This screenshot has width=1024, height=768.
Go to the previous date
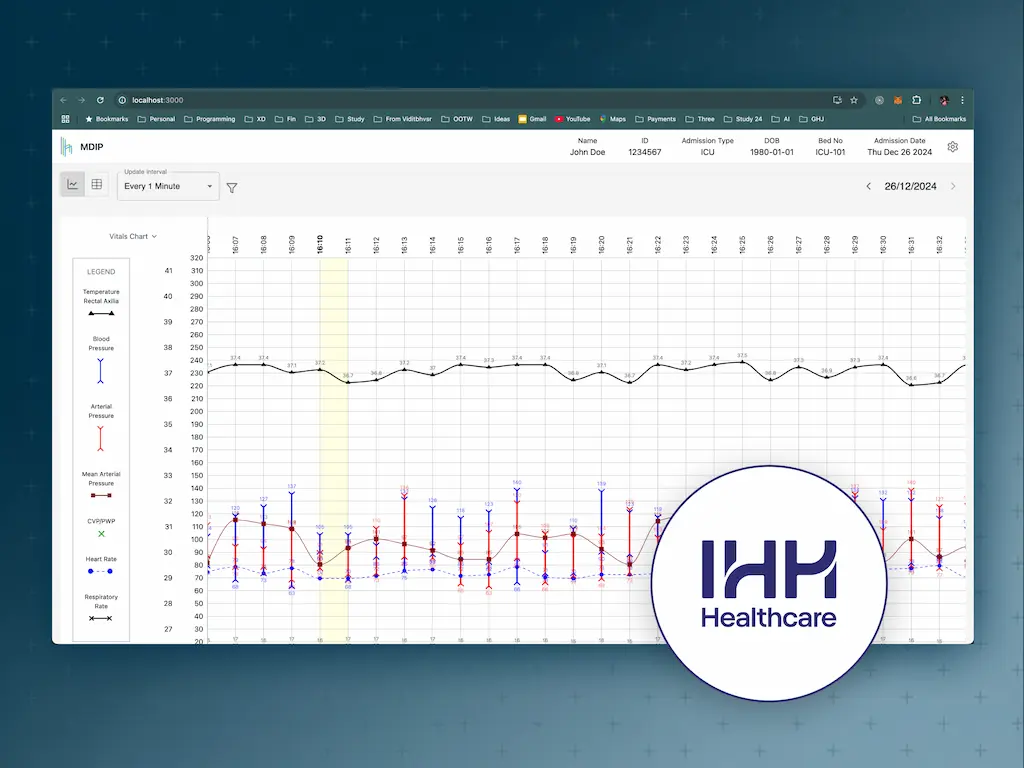[x=868, y=186]
